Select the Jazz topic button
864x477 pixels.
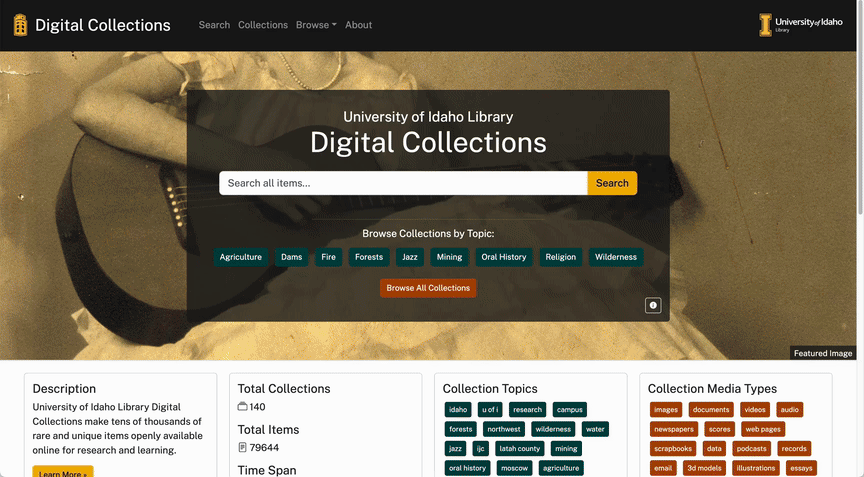pos(410,257)
